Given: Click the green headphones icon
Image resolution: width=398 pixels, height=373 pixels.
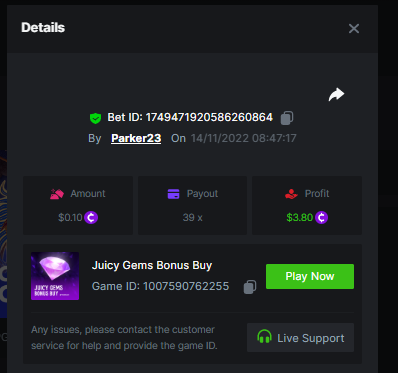Looking at the screenshot, I should coord(264,337).
